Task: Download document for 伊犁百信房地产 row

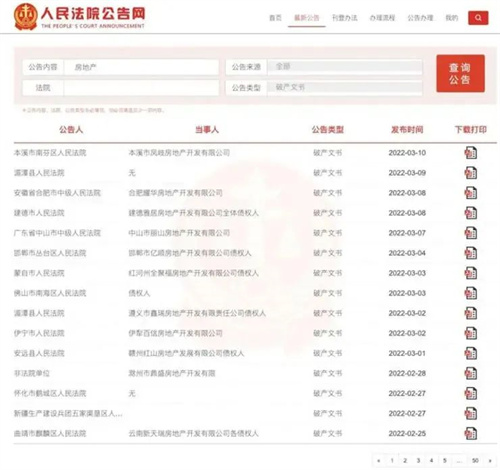Action: pyautogui.click(x=471, y=333)
